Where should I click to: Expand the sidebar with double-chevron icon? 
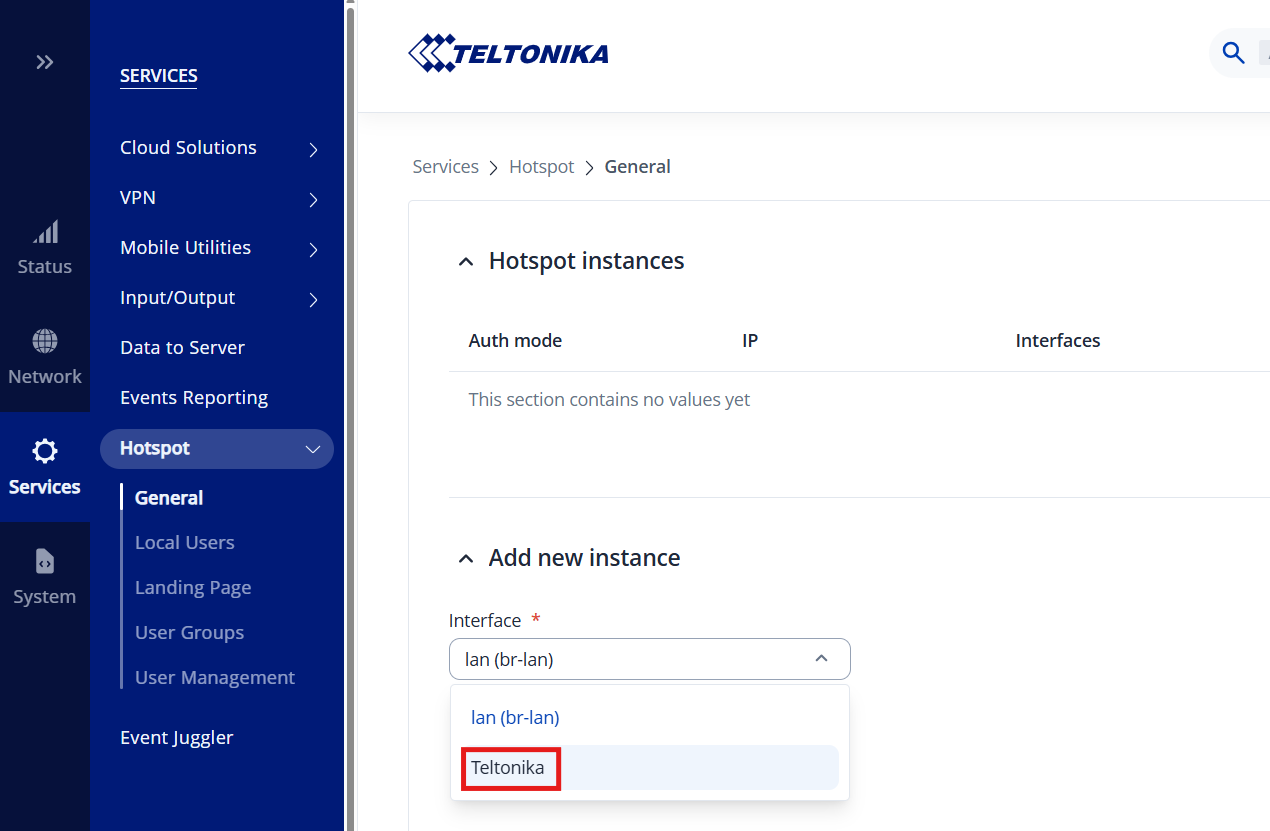coord(44,62)
